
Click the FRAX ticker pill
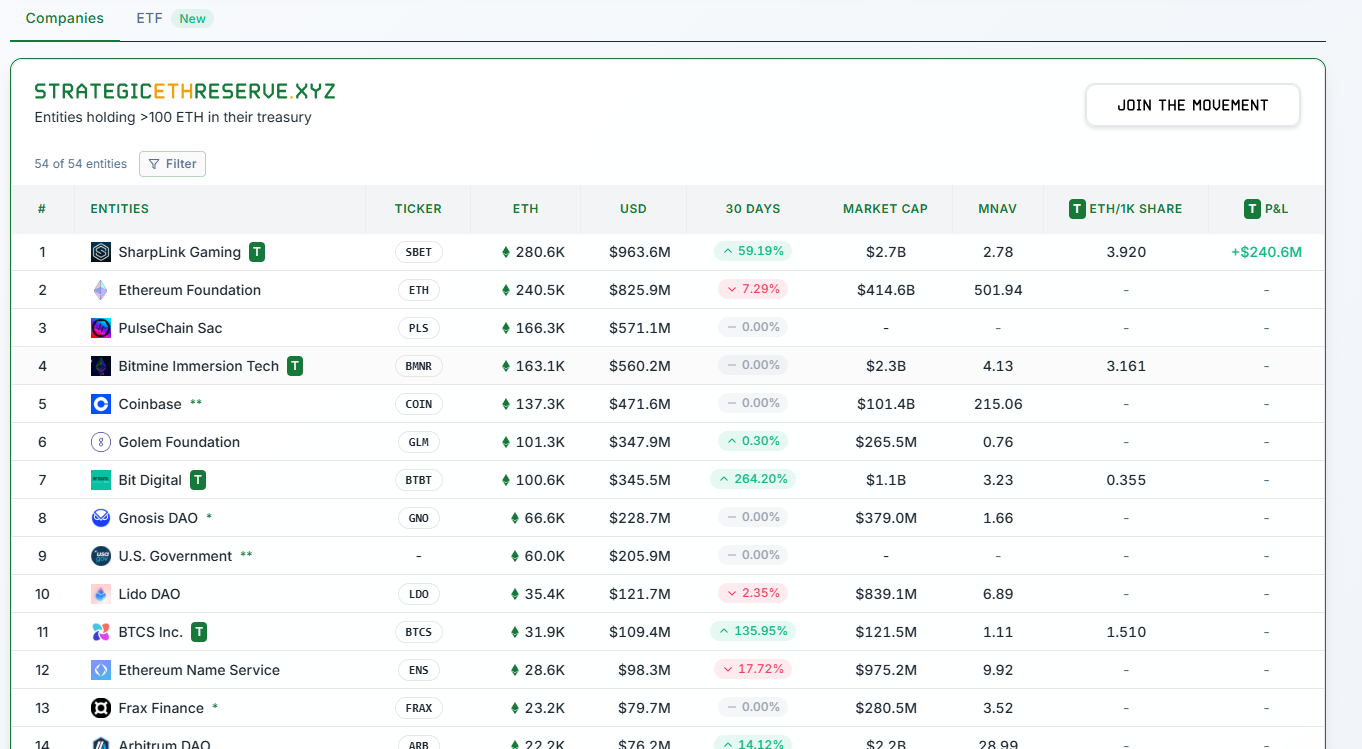tap(419, 708)
